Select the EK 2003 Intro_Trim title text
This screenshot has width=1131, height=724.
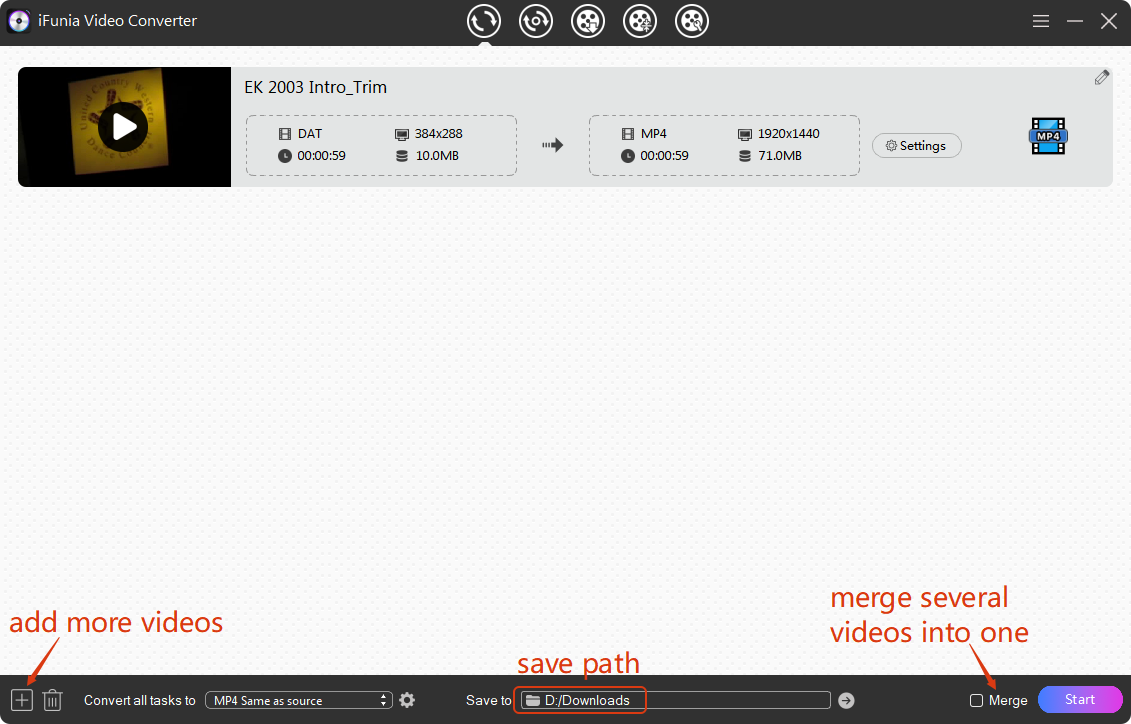315,87
